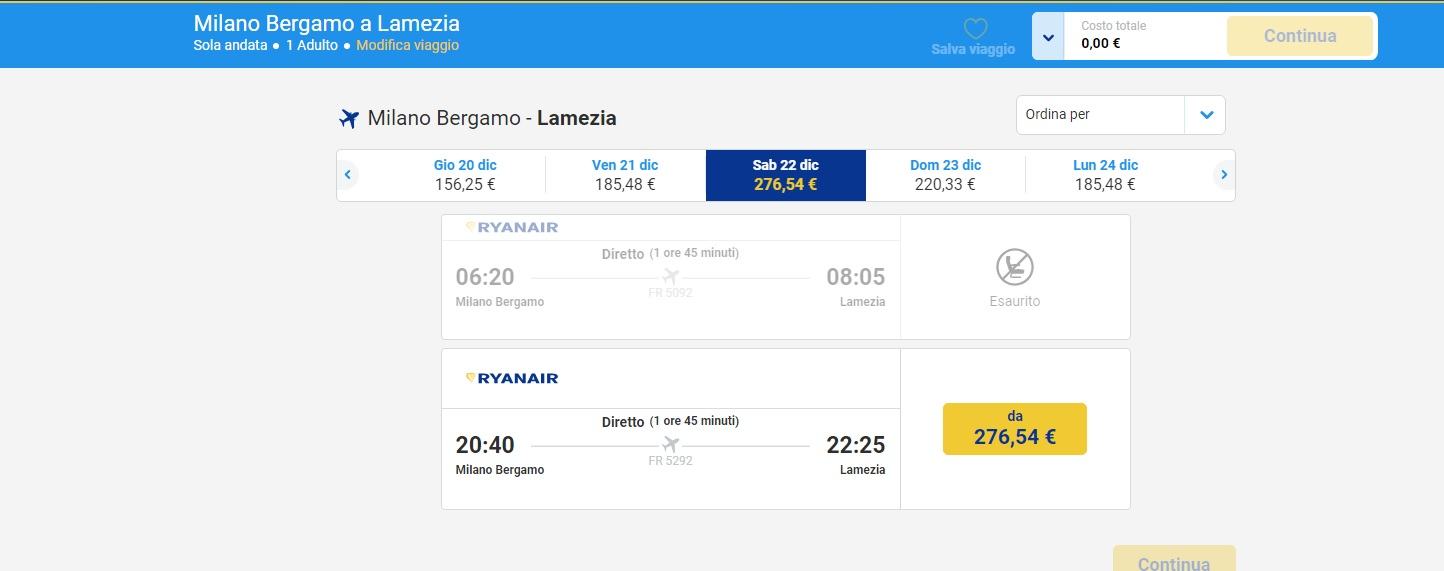This screenshot has height=571, width=1444.
Task: Click the heart Salva viaggio icon
Action: point(975,28)
